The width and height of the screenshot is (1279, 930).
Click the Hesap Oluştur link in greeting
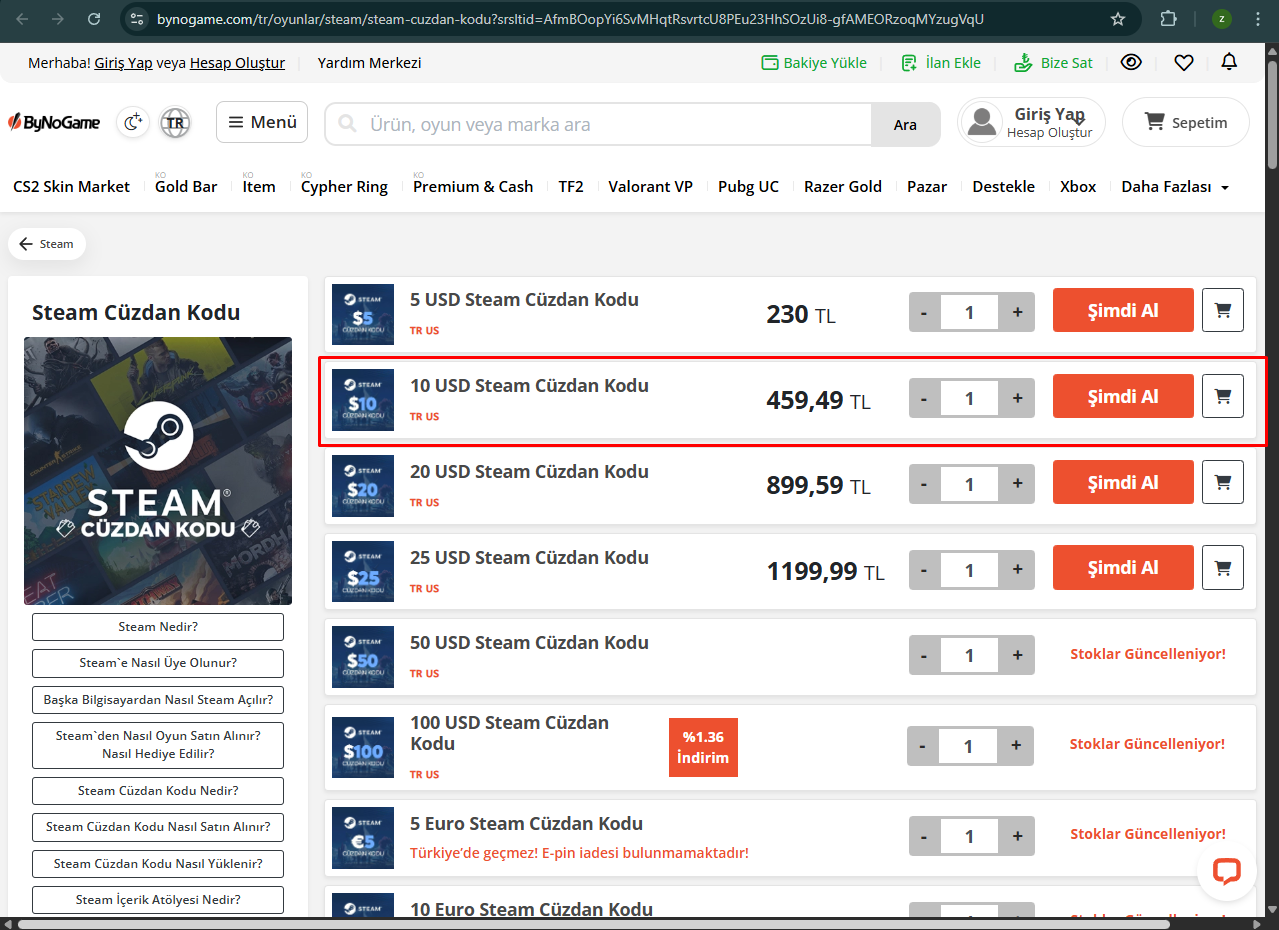coord(237,62)
